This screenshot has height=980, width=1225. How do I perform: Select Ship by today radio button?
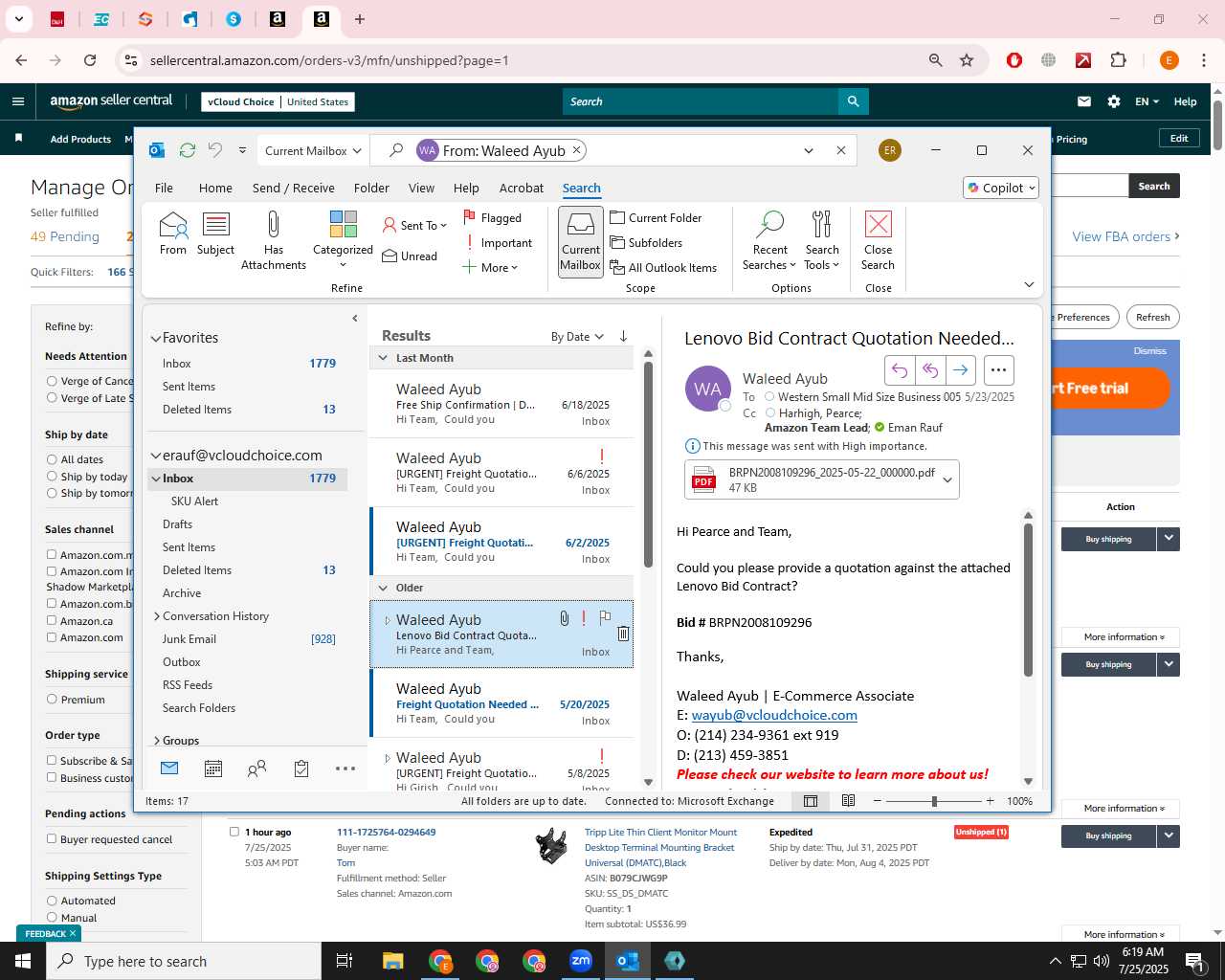coord(52,477)
